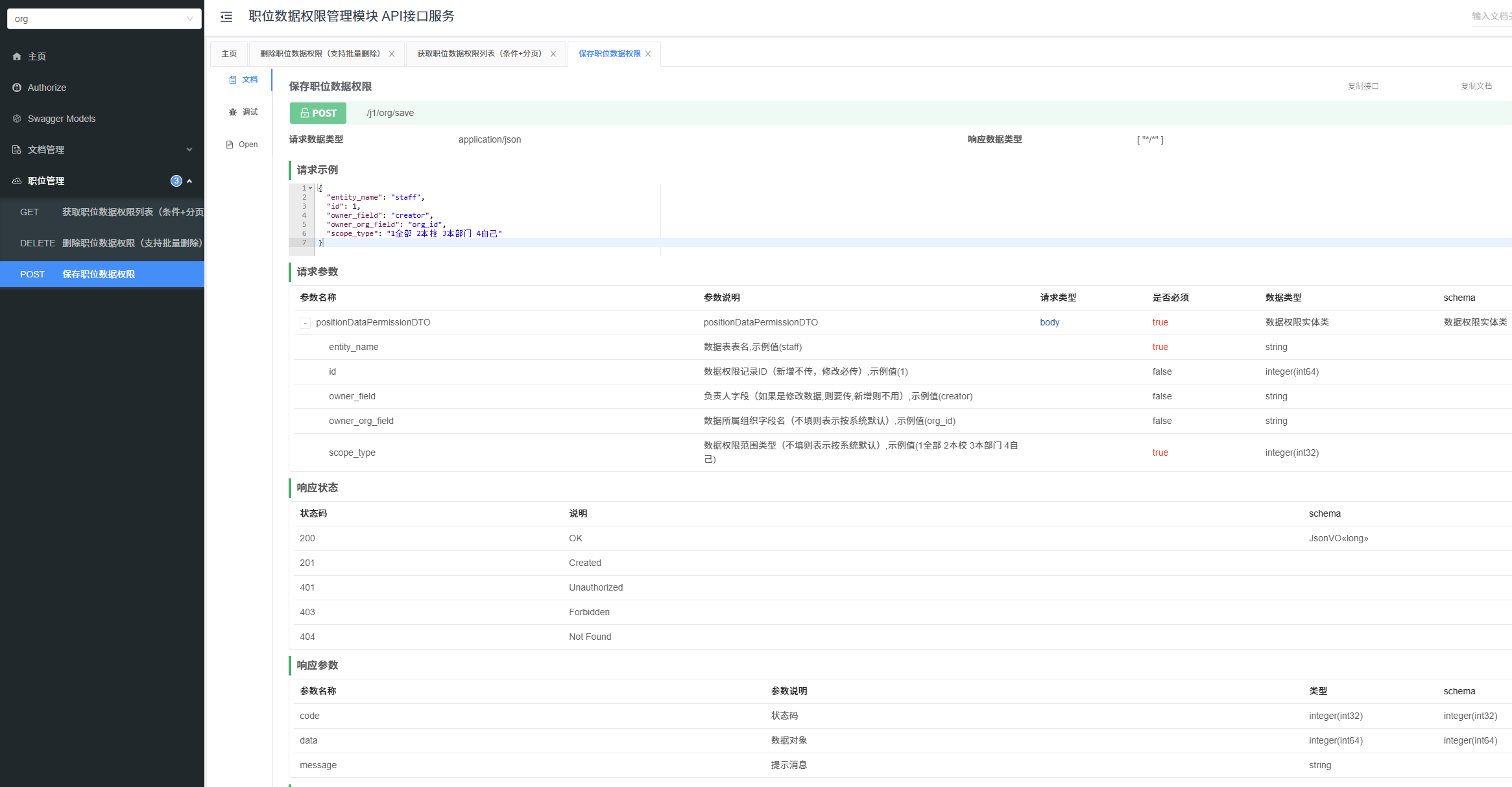This screenshot has height=787, width=1512.
Task: Toggle the sidebar collapse menu icon
Action: pos(226,17)
